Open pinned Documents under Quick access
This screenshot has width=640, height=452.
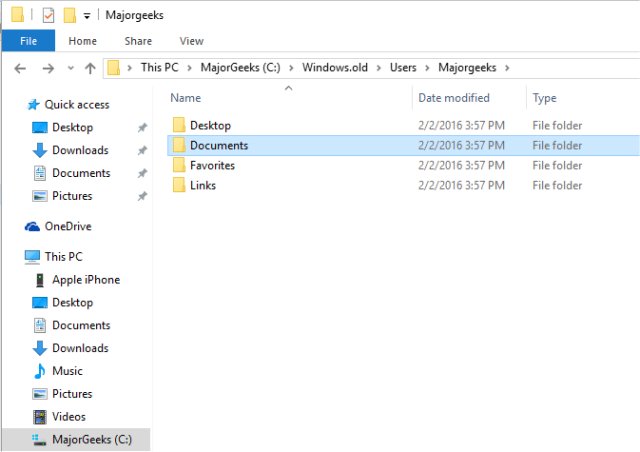click(81, 173)
